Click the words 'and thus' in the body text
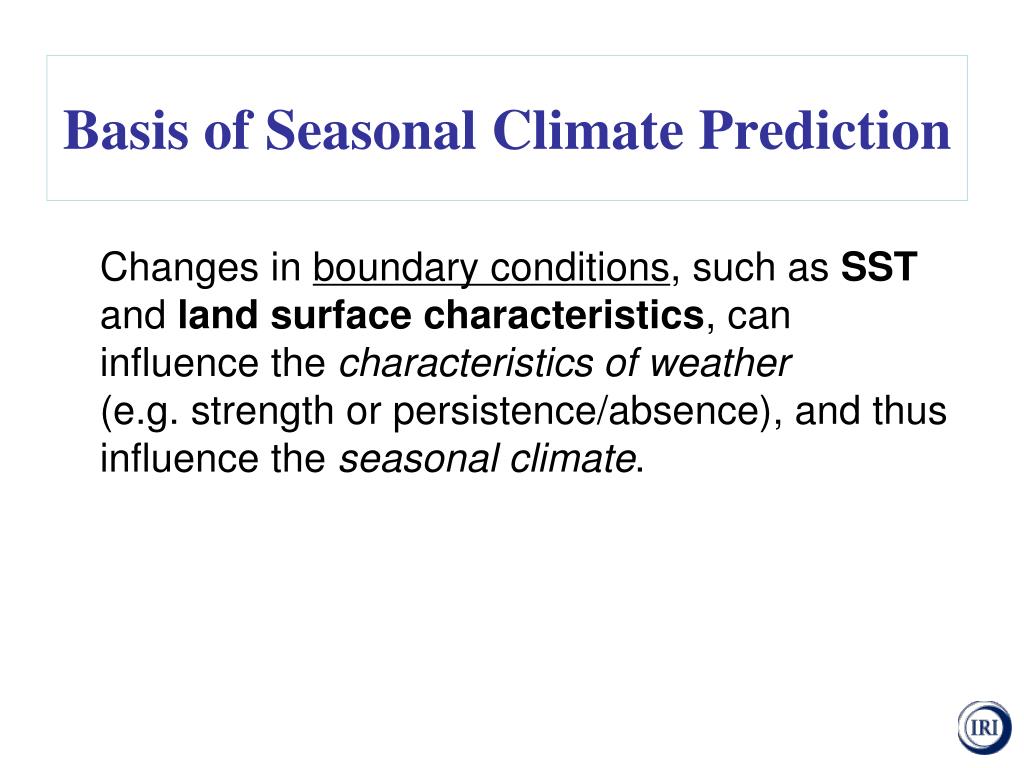 tap(871, 411)
